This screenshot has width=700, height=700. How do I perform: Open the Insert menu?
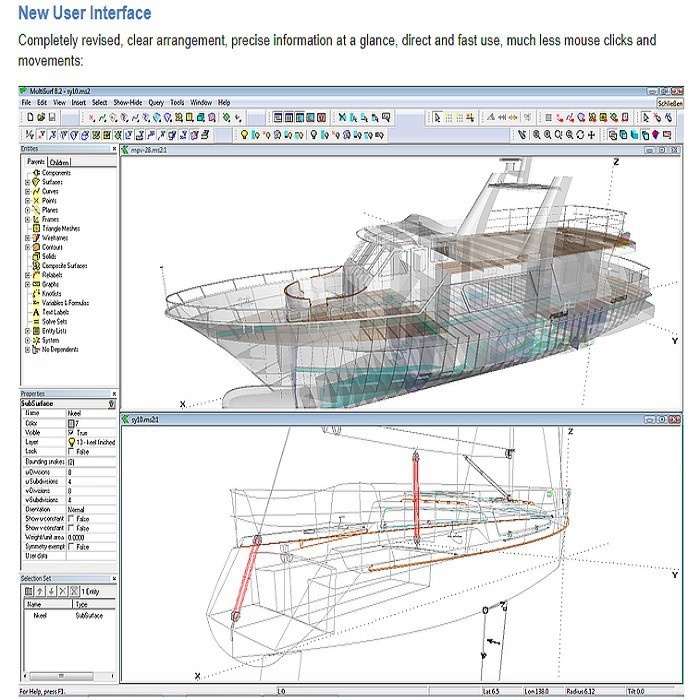(x=79, y=102)
